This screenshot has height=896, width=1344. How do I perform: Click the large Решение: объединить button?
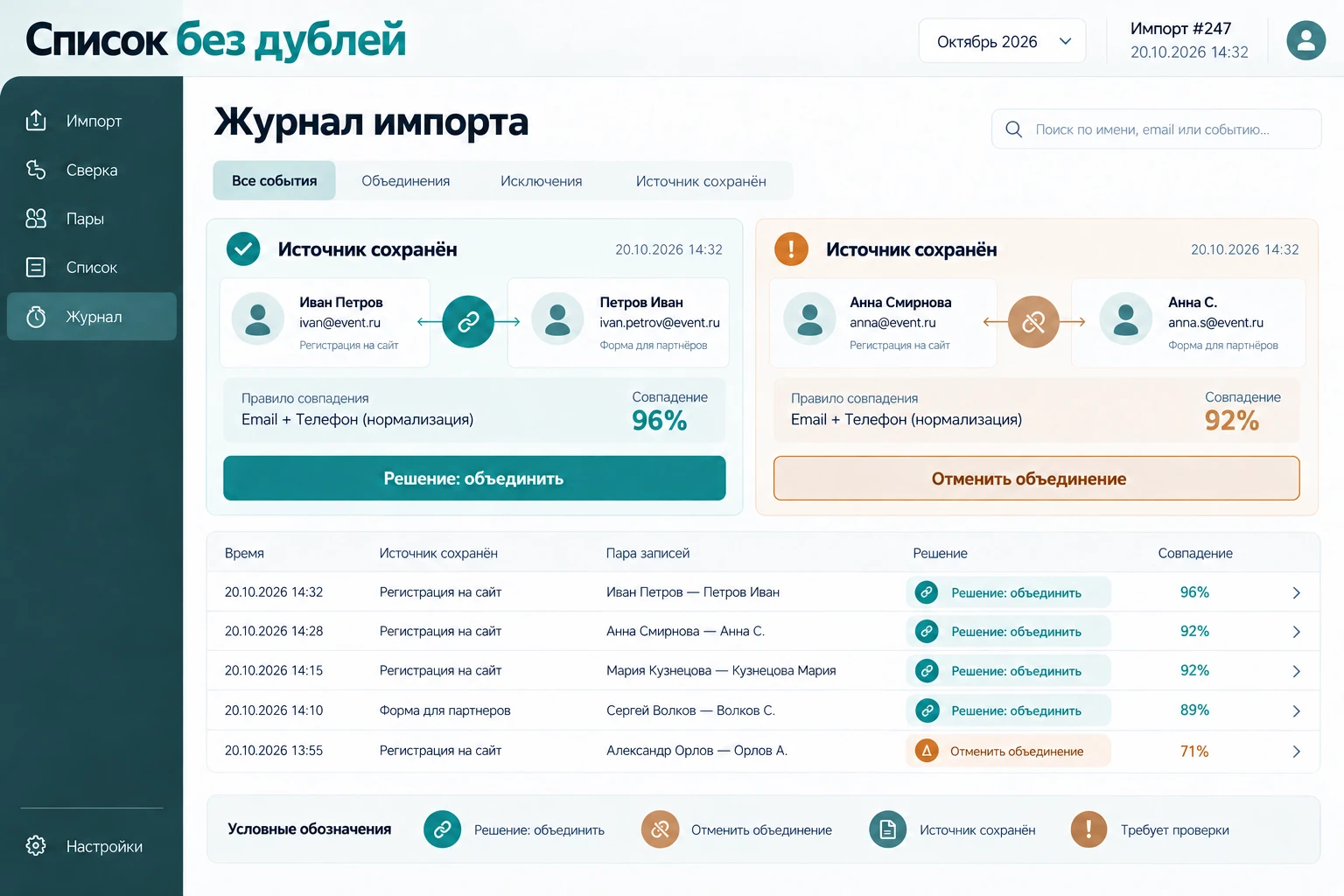pyautogui.click(x=474, y=478)
